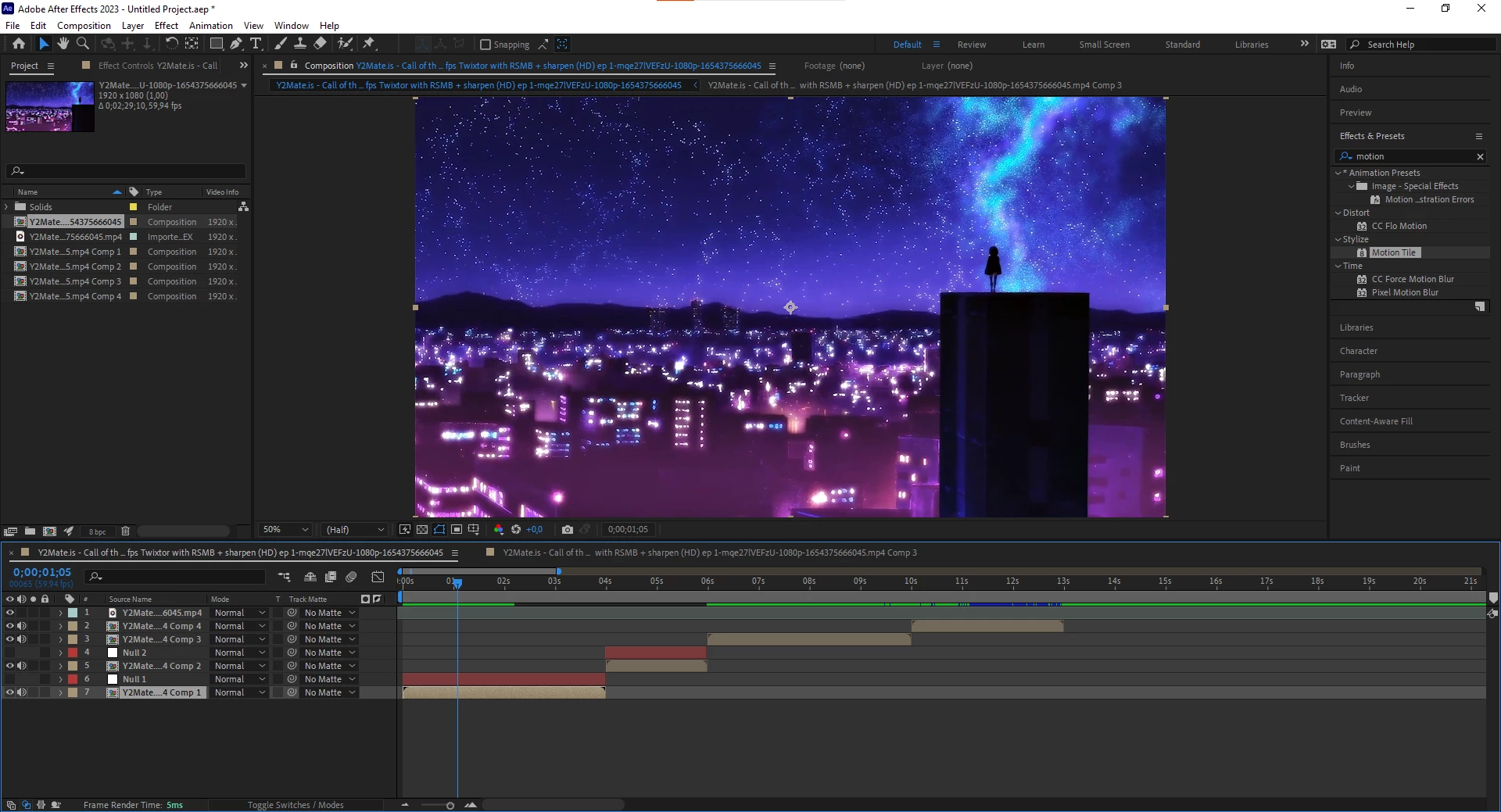
Task: Go to the Home screen icon
Action: pyautogui.click(x=19, y=44)
